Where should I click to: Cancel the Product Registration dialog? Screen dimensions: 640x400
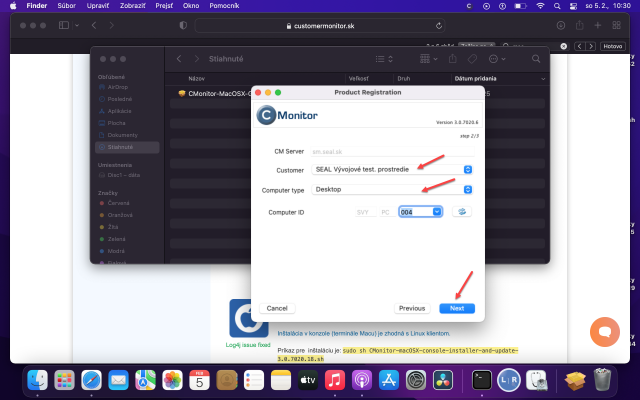coord(277,308)
